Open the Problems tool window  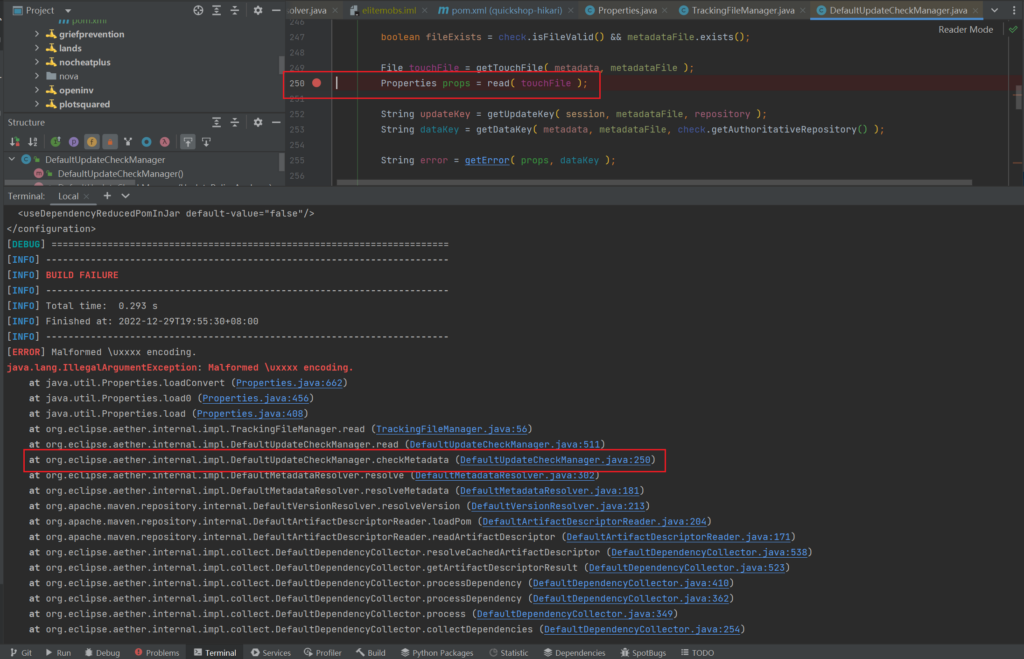click(155, 652)
